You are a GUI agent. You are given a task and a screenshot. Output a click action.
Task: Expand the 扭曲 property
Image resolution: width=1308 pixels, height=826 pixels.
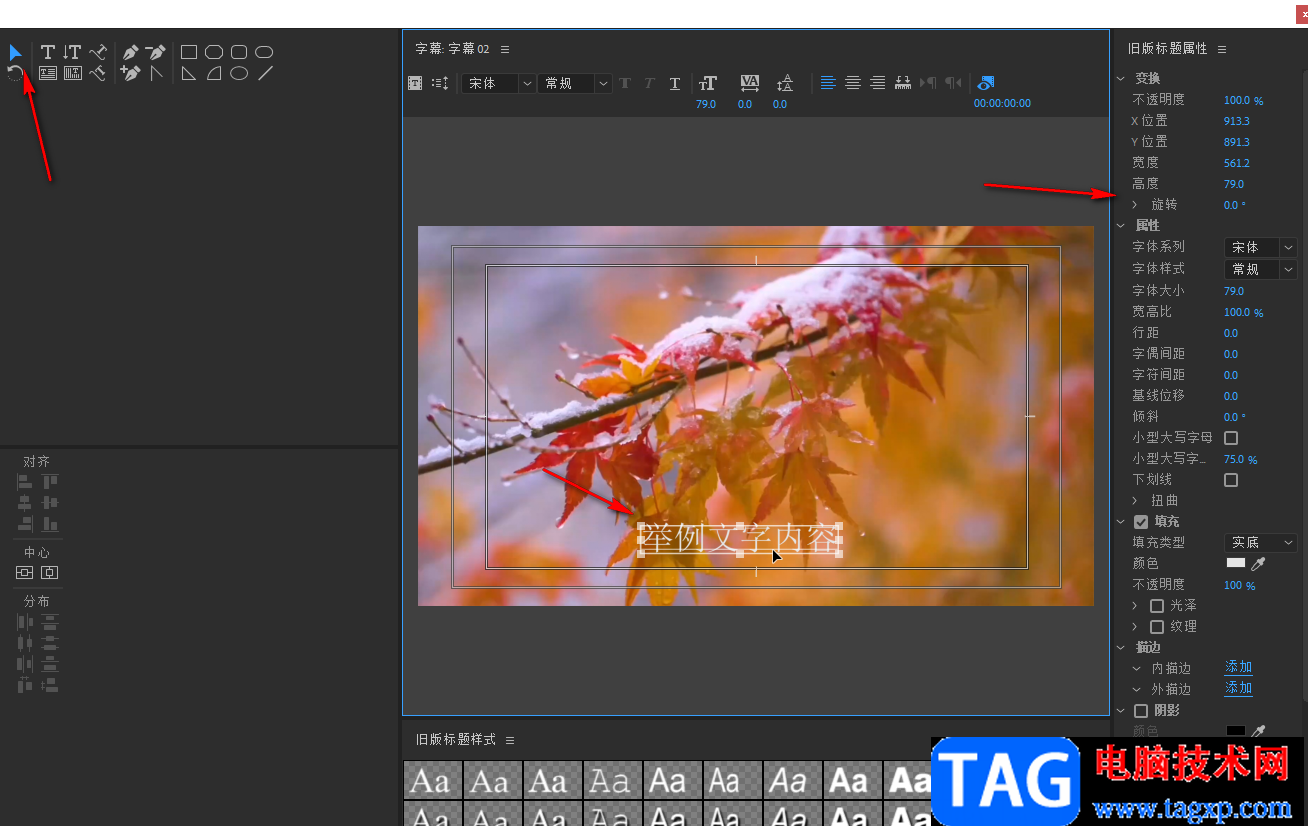[x=1135, y=500]
